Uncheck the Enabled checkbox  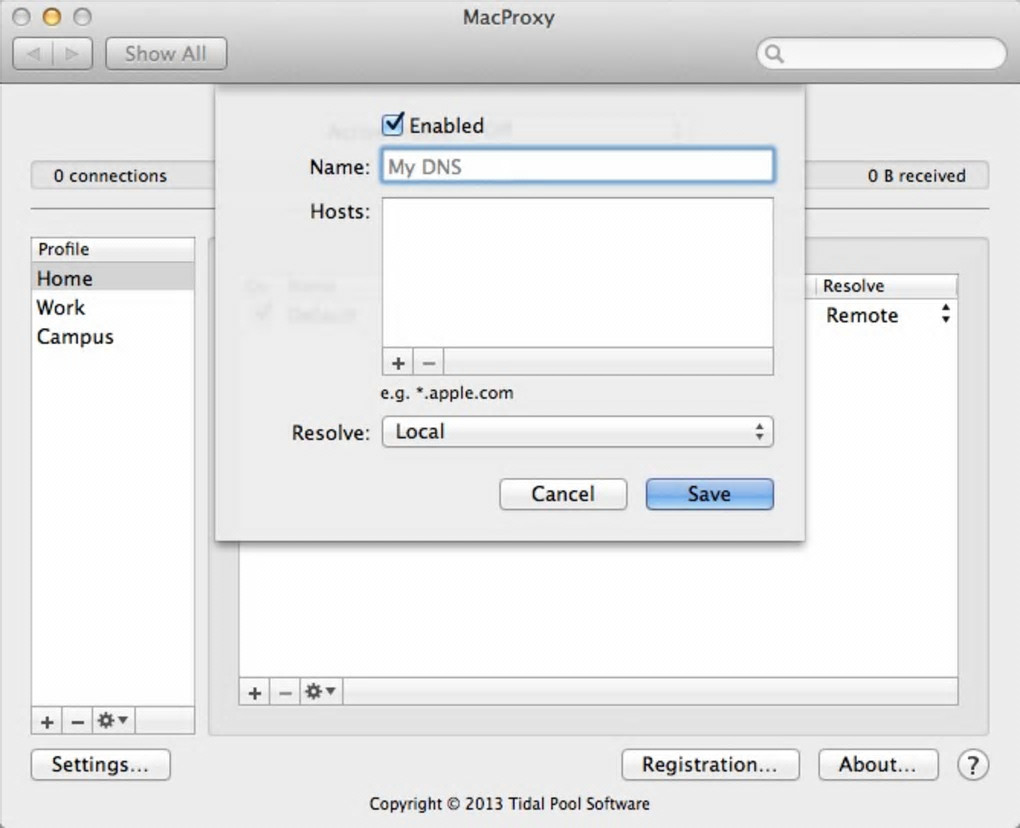(x=393, y=124)
